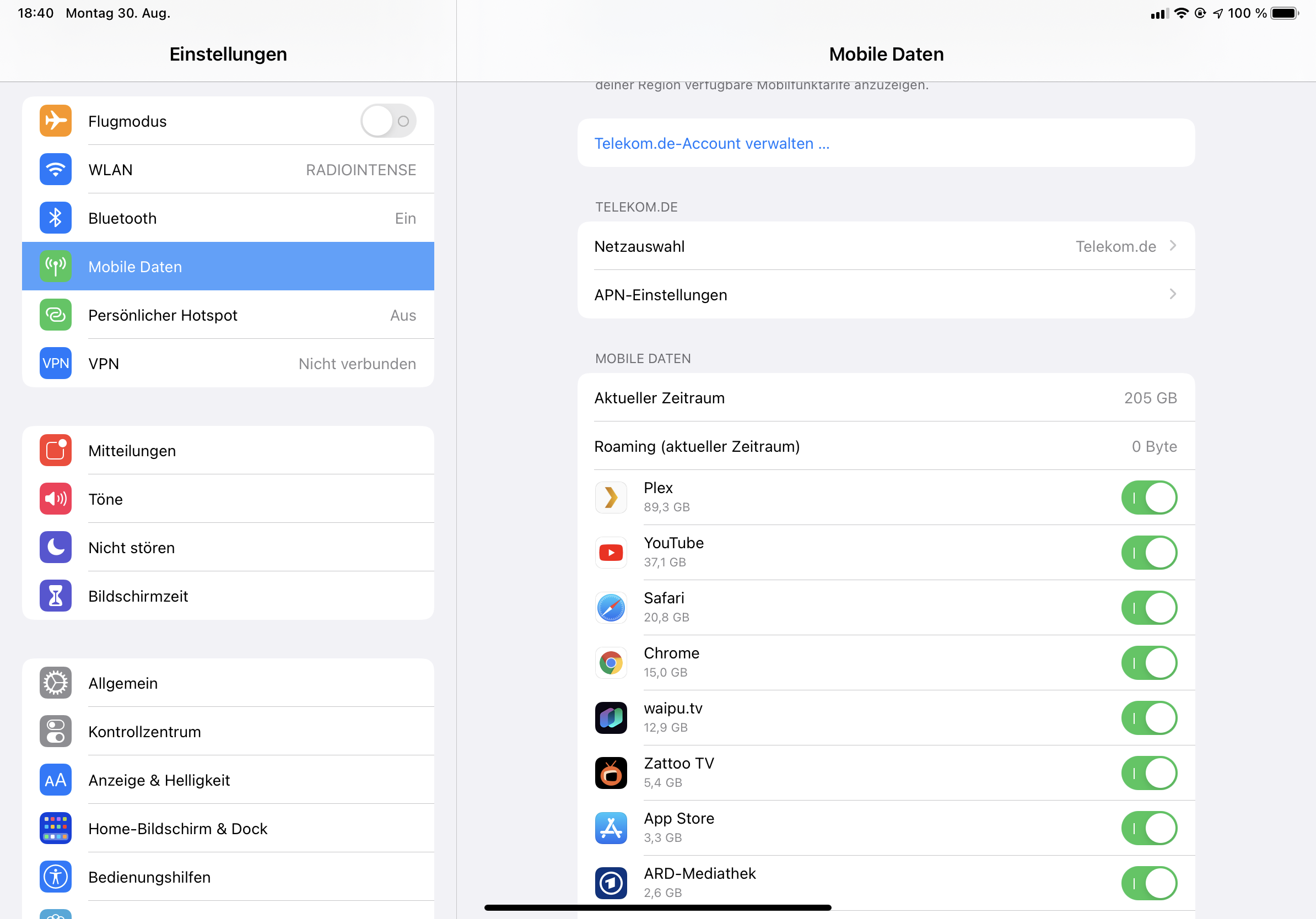Tap the YouTube app icon
Screen dimensions: 1316x919
[611, 552]
